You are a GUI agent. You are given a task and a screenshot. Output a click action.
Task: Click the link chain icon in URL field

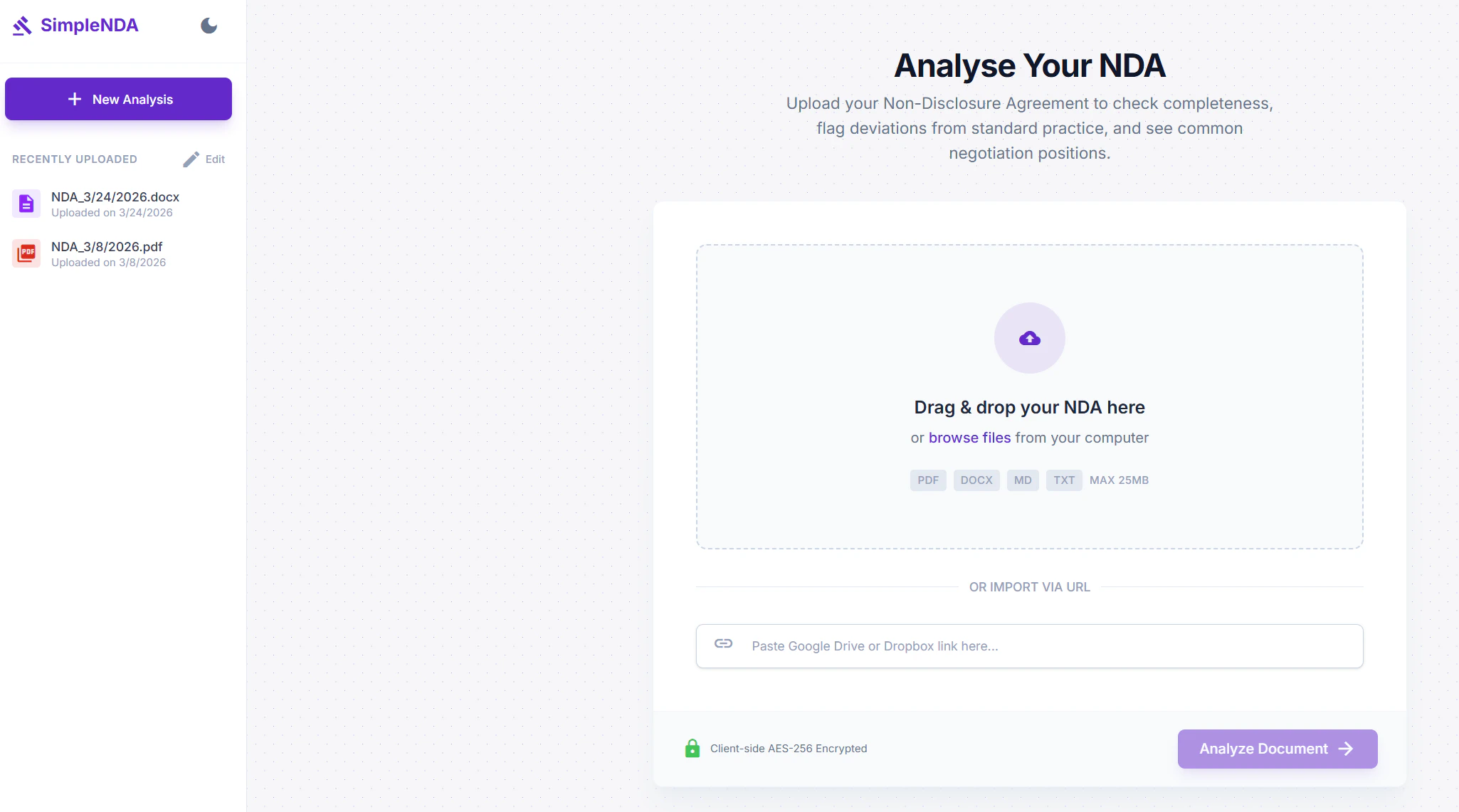723,643
